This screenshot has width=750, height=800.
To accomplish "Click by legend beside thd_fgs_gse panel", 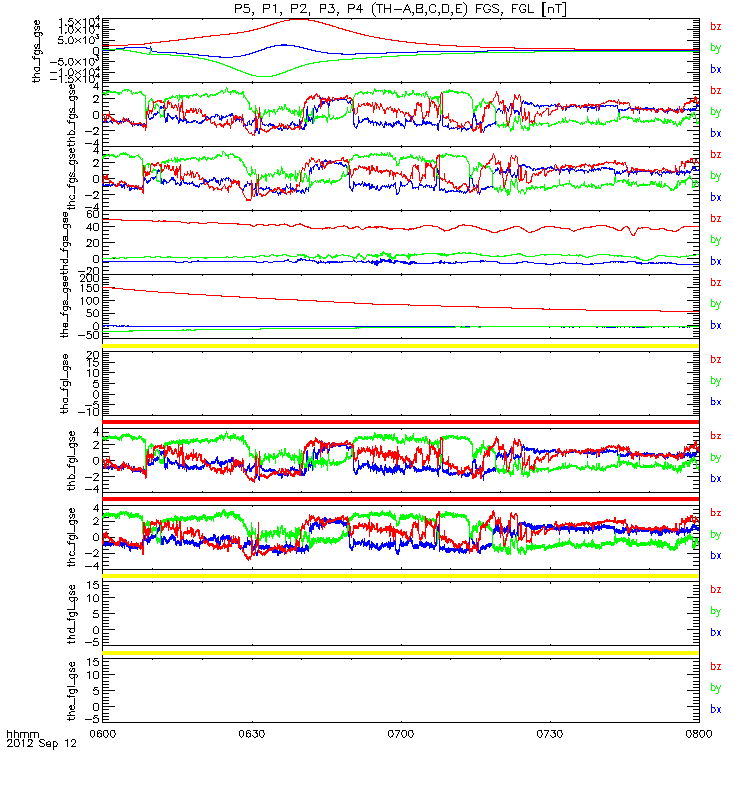I will (x=716, y=240).
